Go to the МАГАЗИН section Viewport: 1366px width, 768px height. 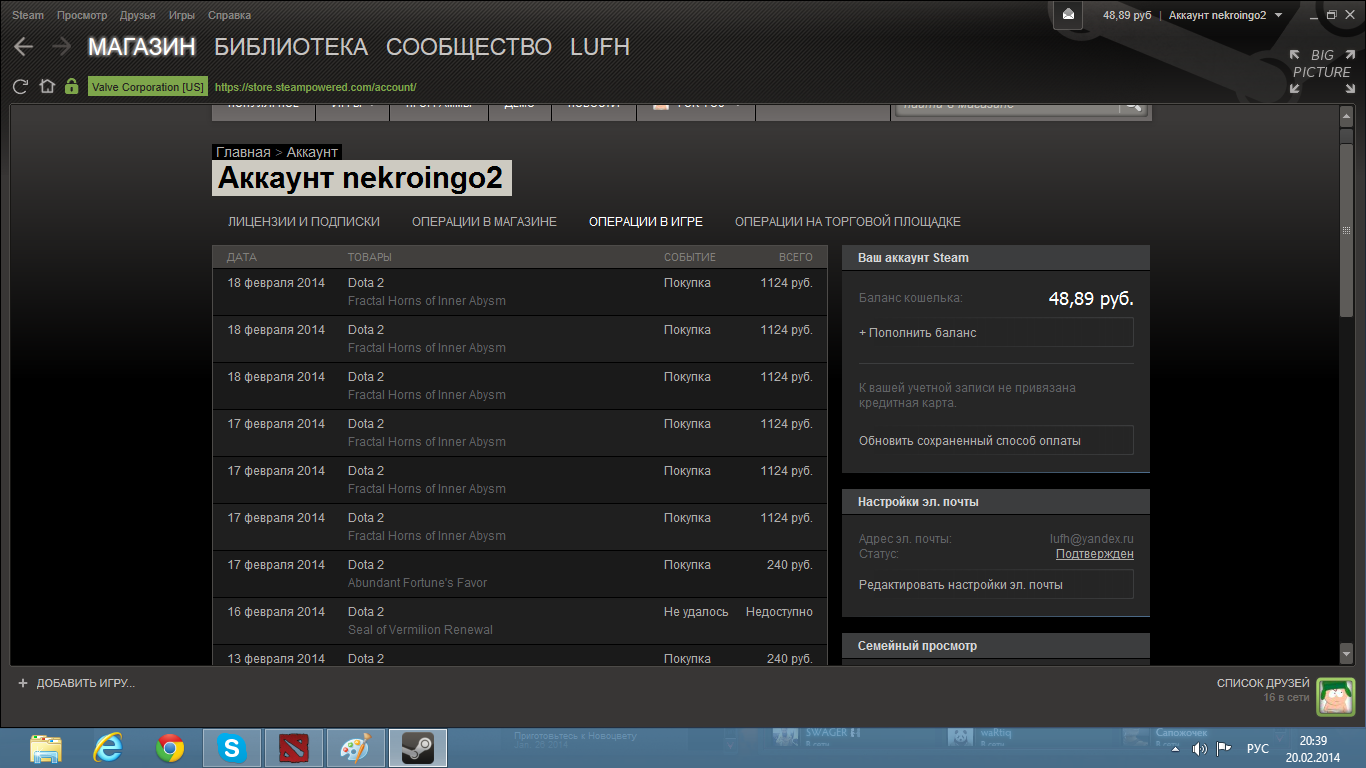(x=142, y=47)
